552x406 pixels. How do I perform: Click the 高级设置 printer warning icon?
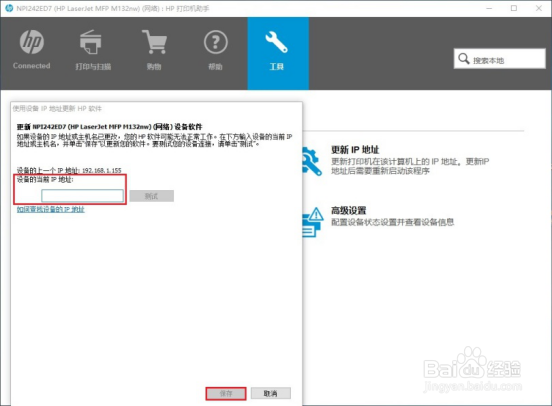(x=313, y=222)
